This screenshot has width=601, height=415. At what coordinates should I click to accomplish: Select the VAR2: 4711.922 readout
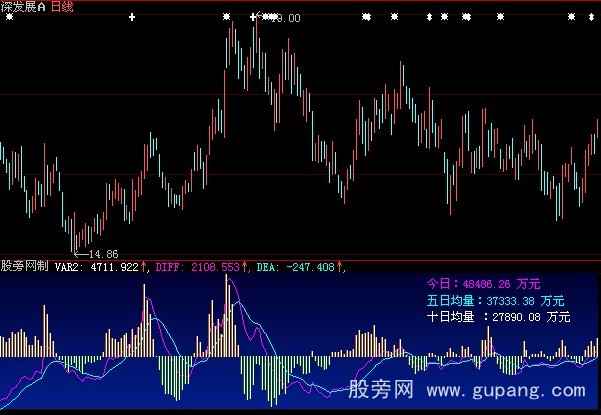96,267
